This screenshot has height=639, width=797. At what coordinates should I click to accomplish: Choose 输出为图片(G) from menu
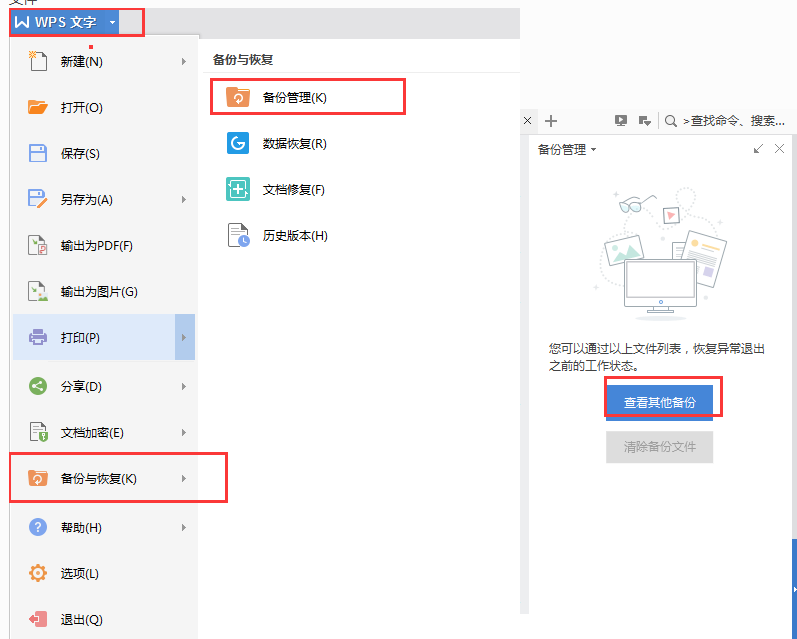(104, 291)
